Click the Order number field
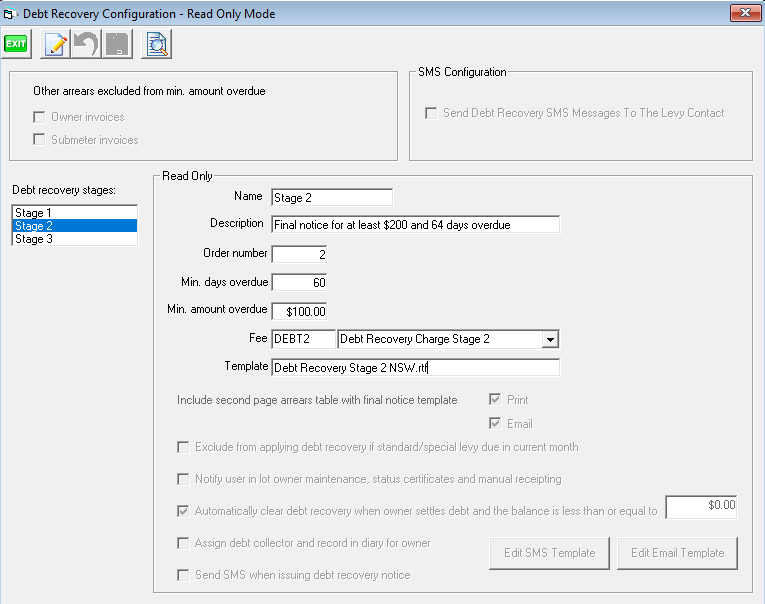The width and height of the screenshot is (765, 604). click(x=299, y=254)
